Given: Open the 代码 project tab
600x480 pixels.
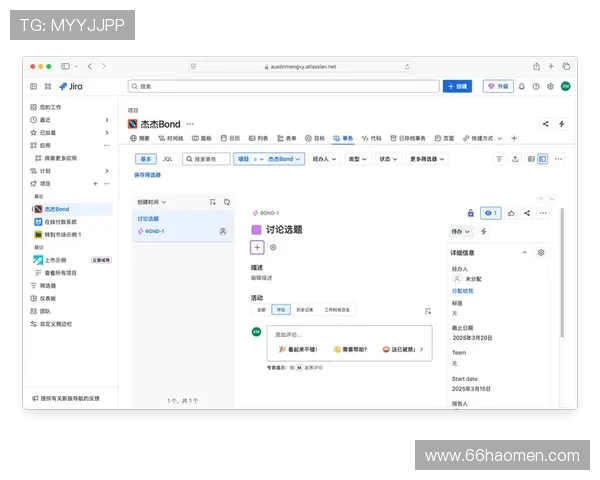Looking at the screenshot, I should (372, 138).
